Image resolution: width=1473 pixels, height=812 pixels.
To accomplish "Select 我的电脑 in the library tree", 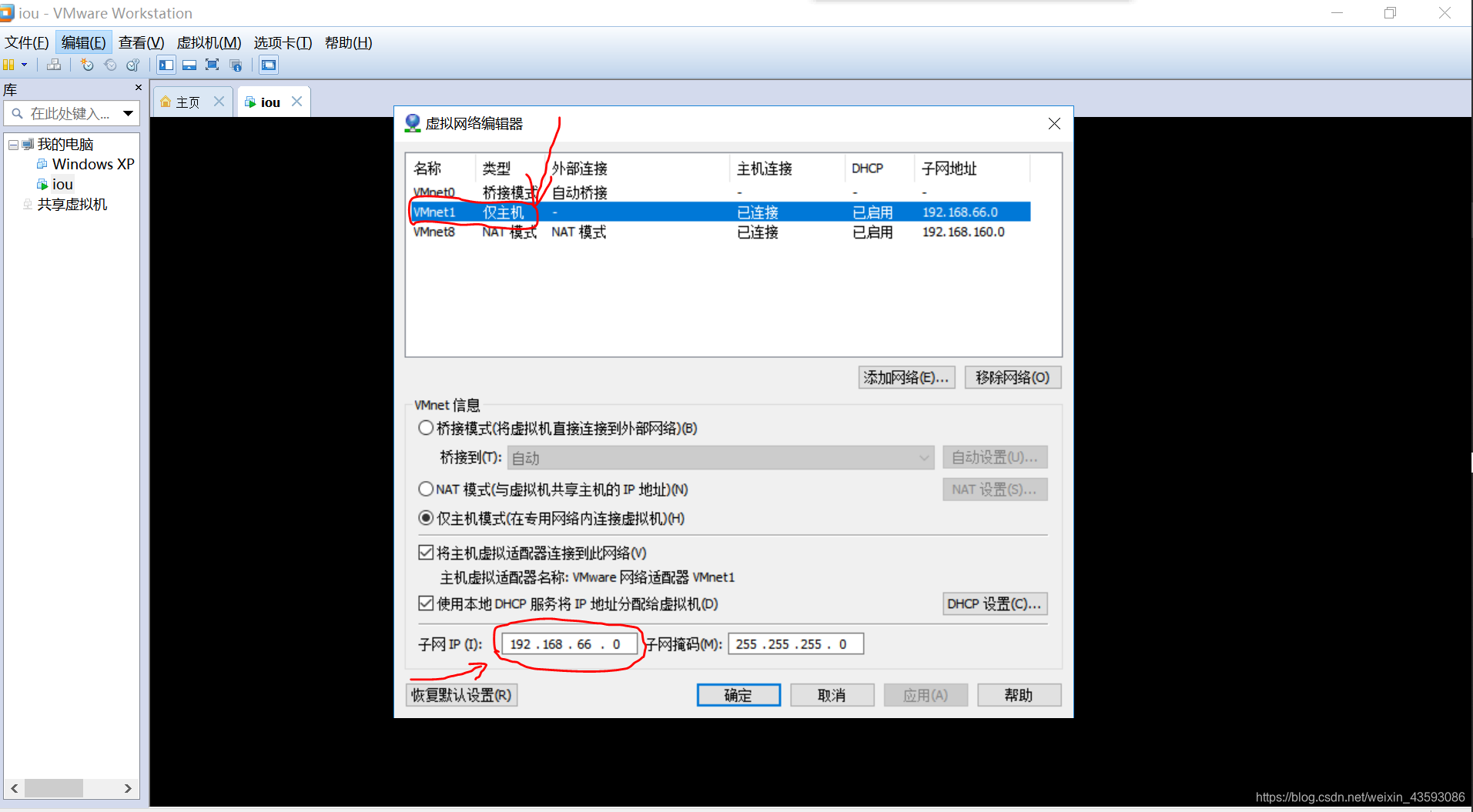I will (65, 145).
